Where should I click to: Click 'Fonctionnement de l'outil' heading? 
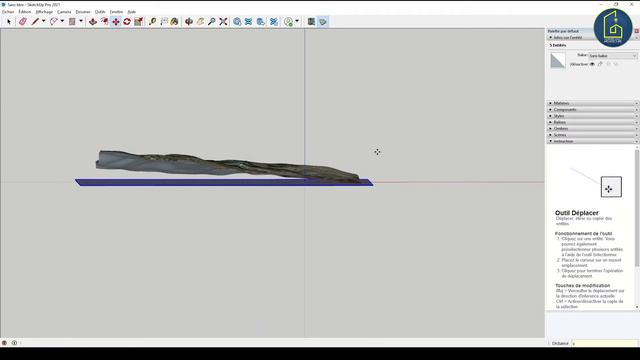[583, 233]
